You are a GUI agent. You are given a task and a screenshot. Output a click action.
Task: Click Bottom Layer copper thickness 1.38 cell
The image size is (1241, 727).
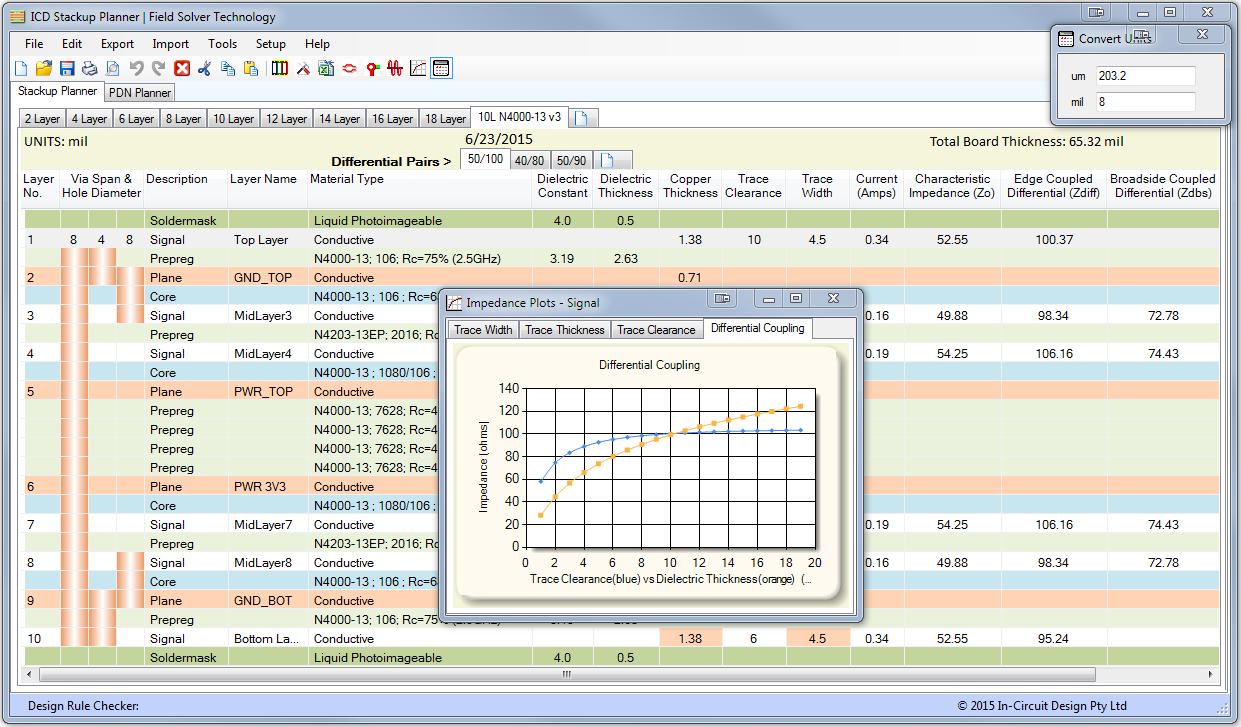tap(690, 638)
